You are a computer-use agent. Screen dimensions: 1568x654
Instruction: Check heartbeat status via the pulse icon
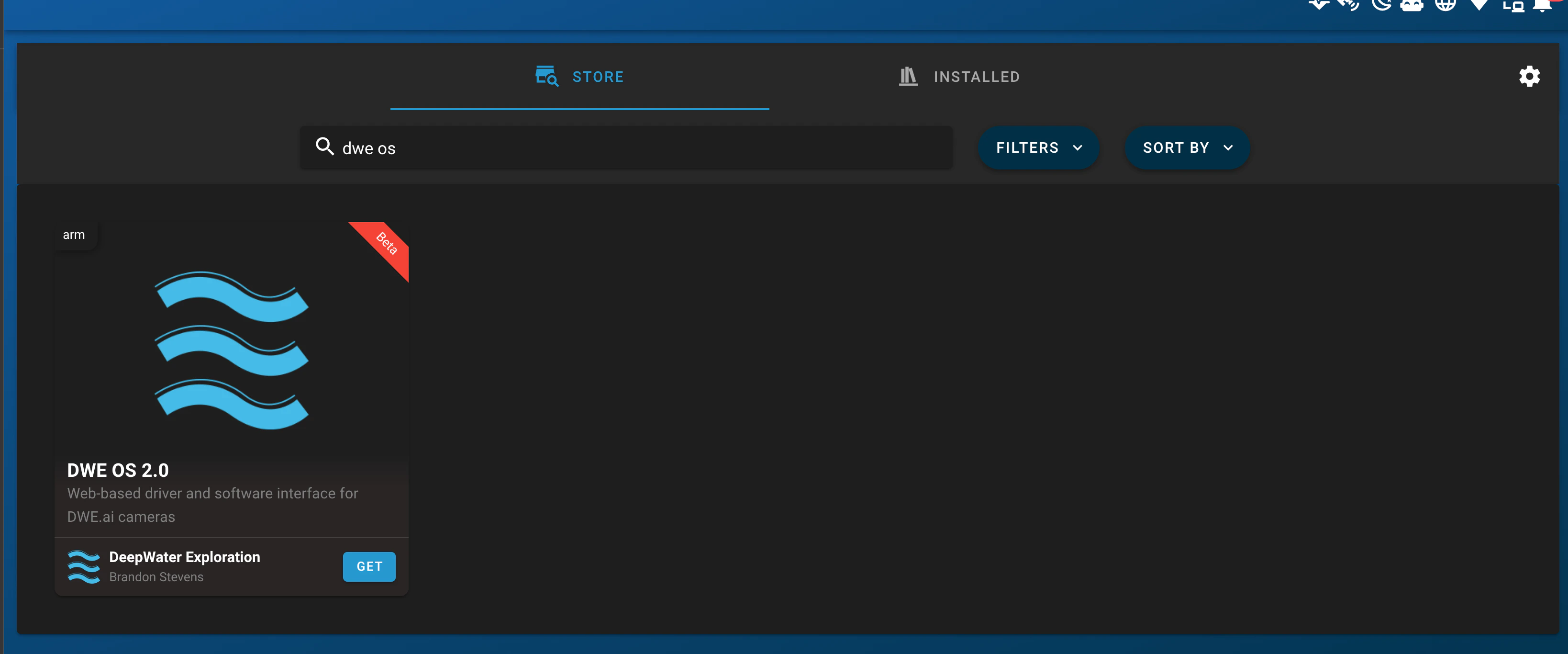[1318, 6]
